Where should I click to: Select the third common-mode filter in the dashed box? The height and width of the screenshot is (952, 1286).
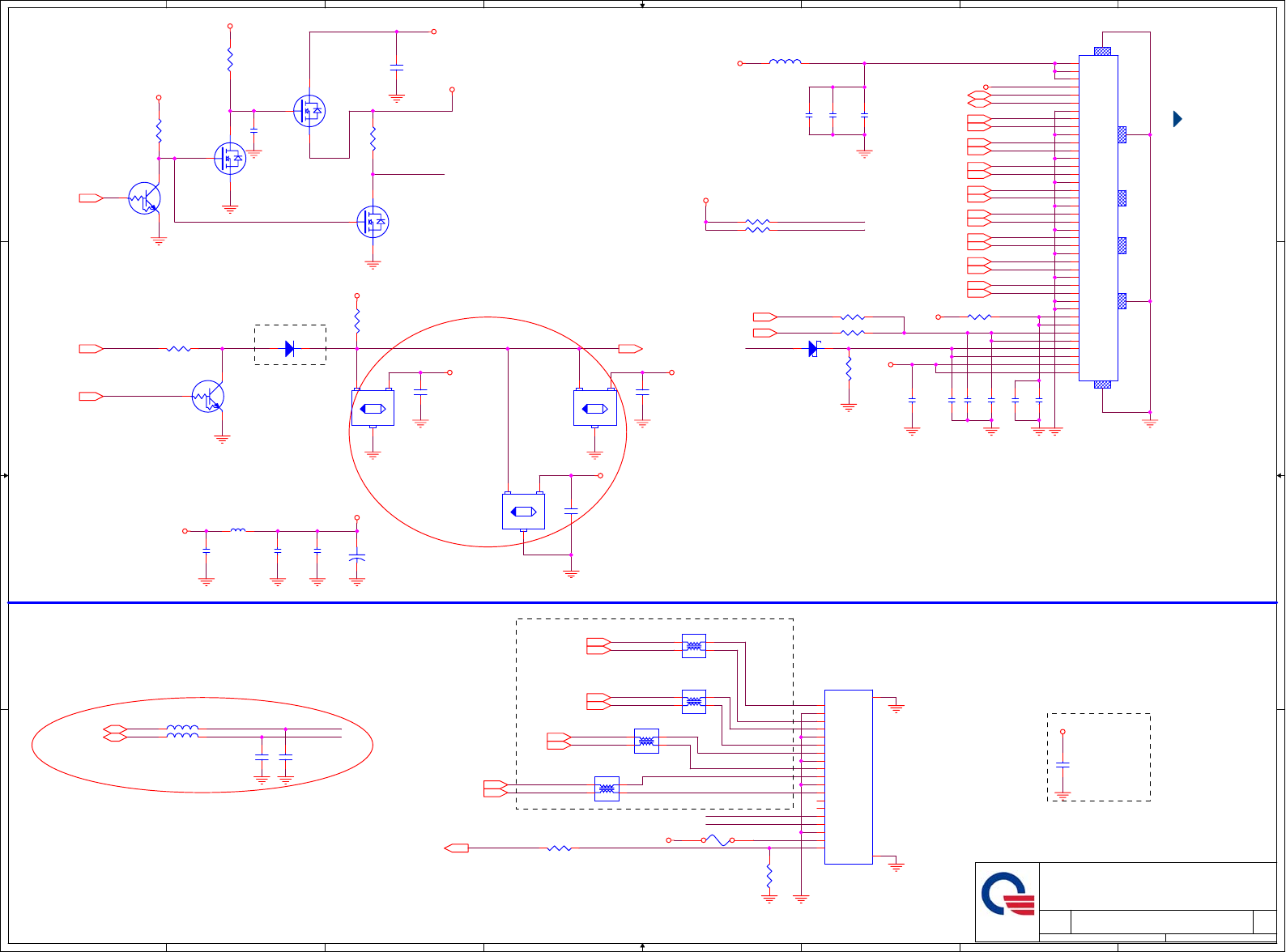click(x=646, y=741)
